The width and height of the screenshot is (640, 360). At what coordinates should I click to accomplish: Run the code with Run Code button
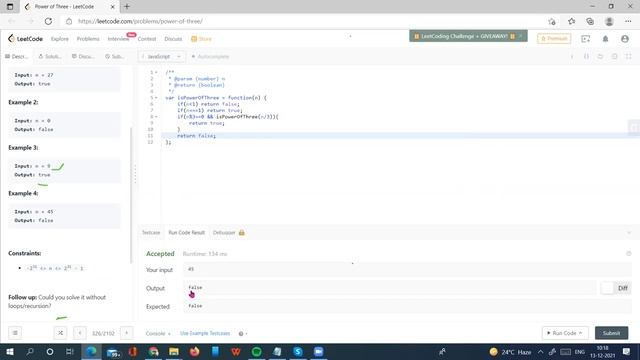[565, 333]
